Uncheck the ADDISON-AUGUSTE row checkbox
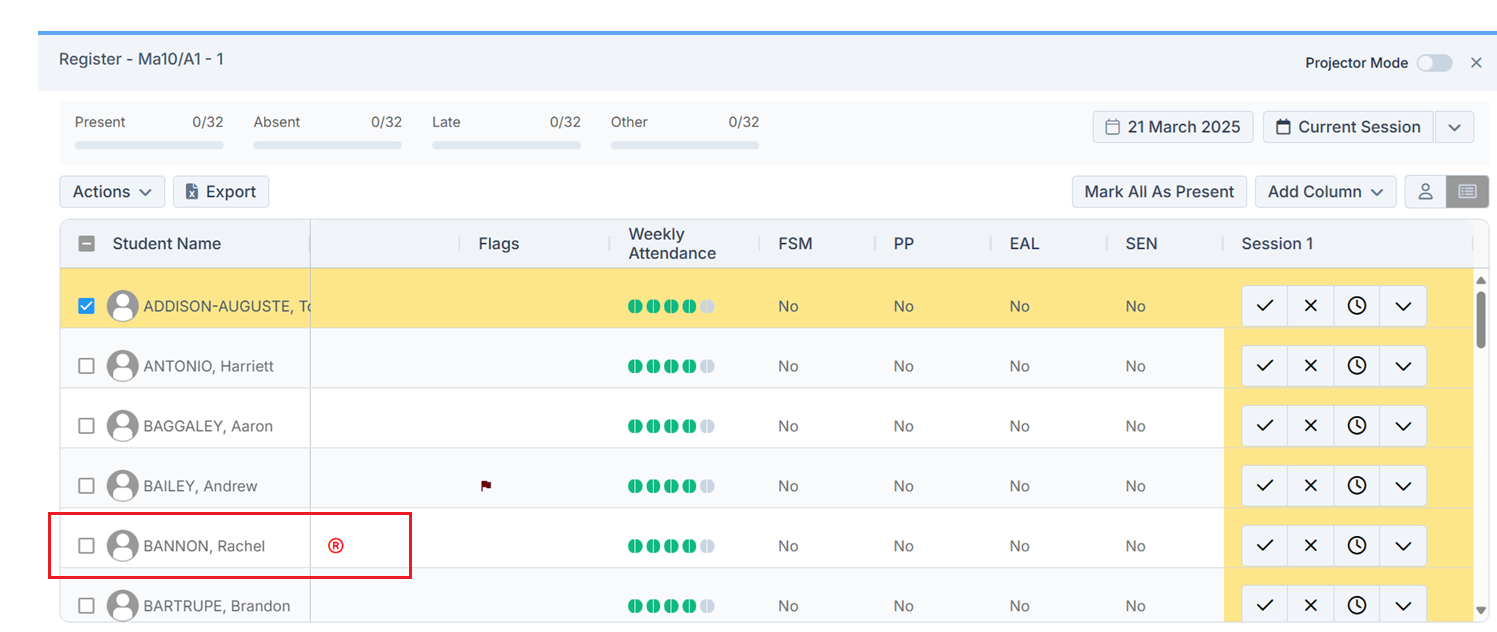Viewport: 1497px width, 632px height. coord(87,306)
